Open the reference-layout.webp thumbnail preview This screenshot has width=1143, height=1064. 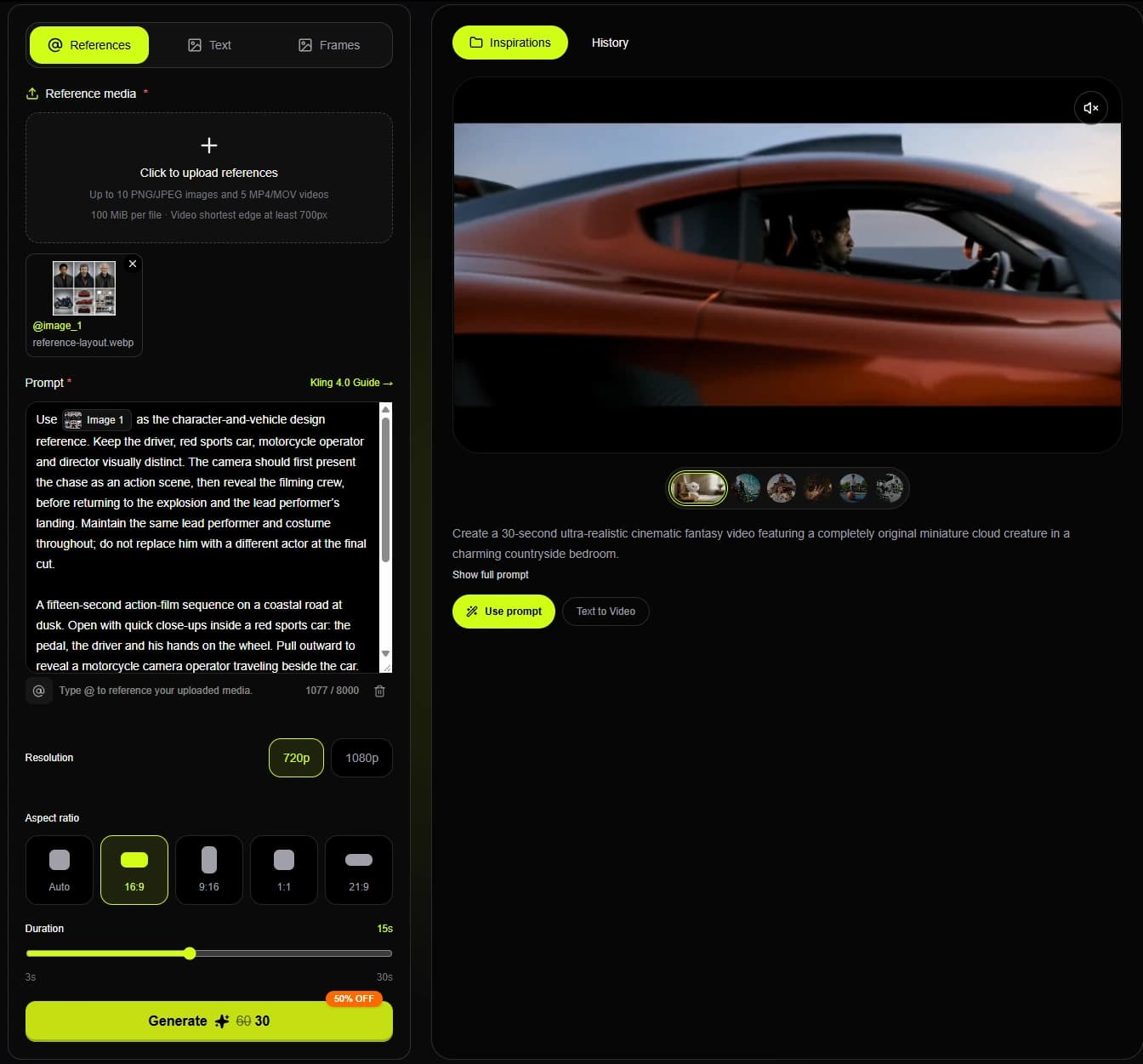[84, 288]
